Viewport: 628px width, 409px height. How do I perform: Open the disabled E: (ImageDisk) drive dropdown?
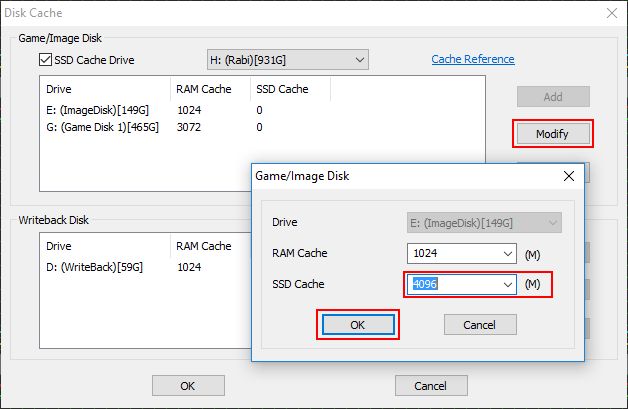(484, 223)
